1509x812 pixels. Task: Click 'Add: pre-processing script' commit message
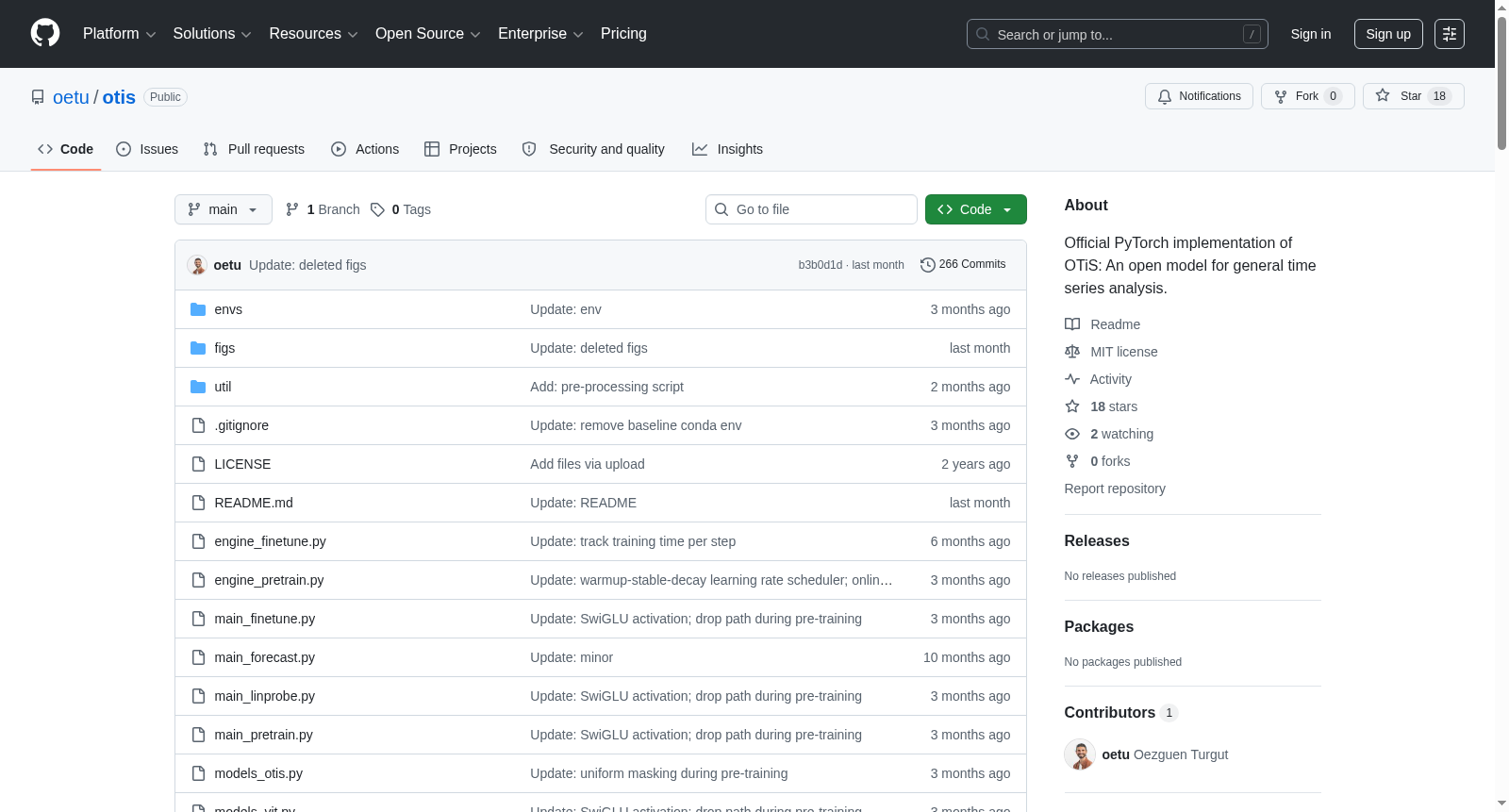pyautogui.click(x=606, y=387)
